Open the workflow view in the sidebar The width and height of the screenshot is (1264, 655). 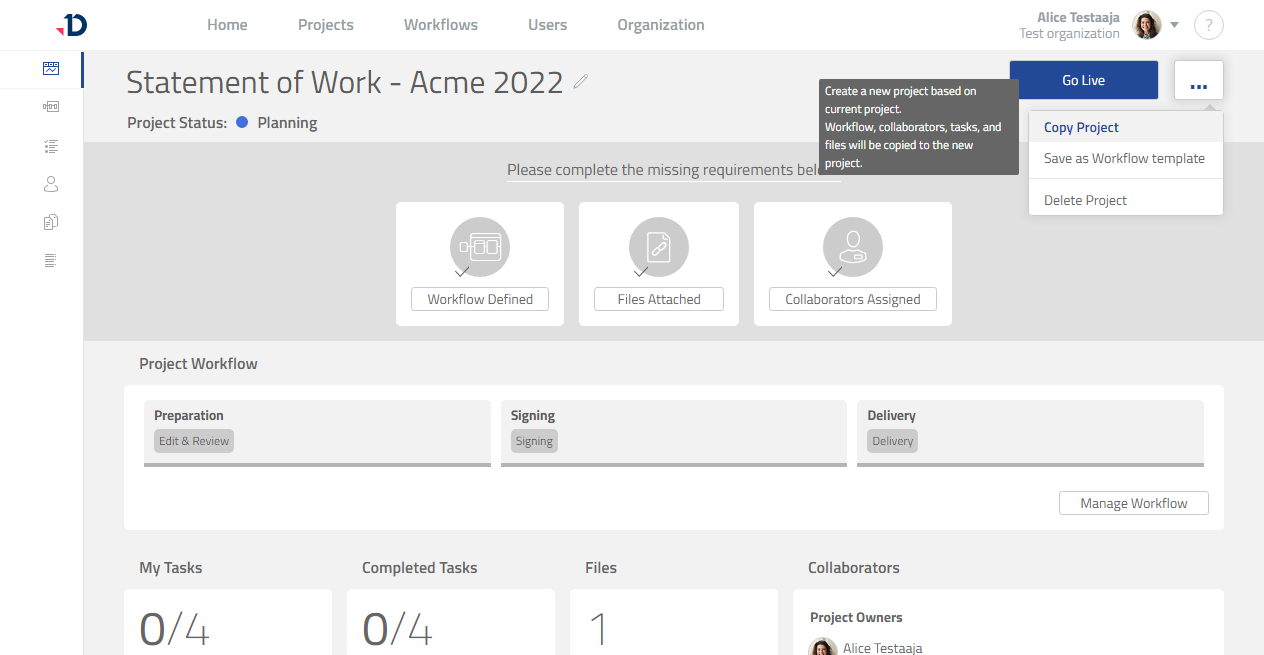[x=51, y=106]
